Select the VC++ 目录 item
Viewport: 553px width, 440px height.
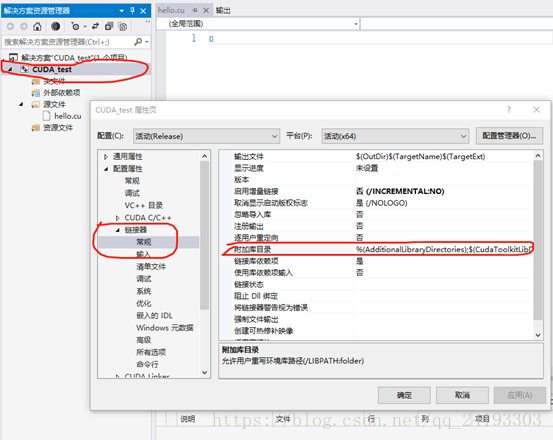tap(144, 206)
